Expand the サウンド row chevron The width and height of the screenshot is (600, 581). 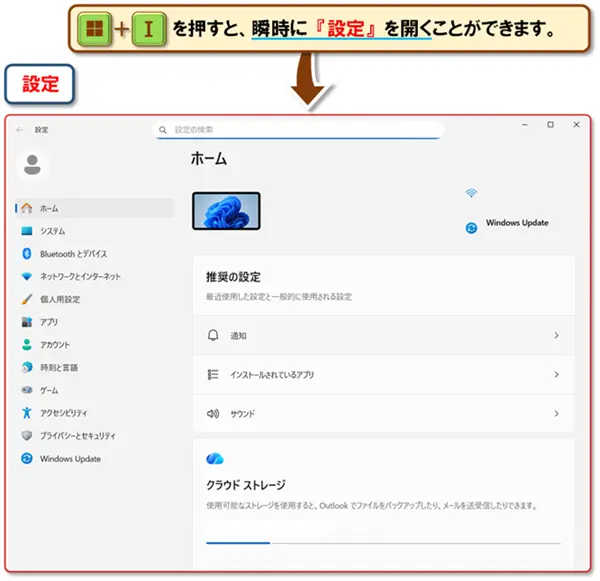(556, 414)
